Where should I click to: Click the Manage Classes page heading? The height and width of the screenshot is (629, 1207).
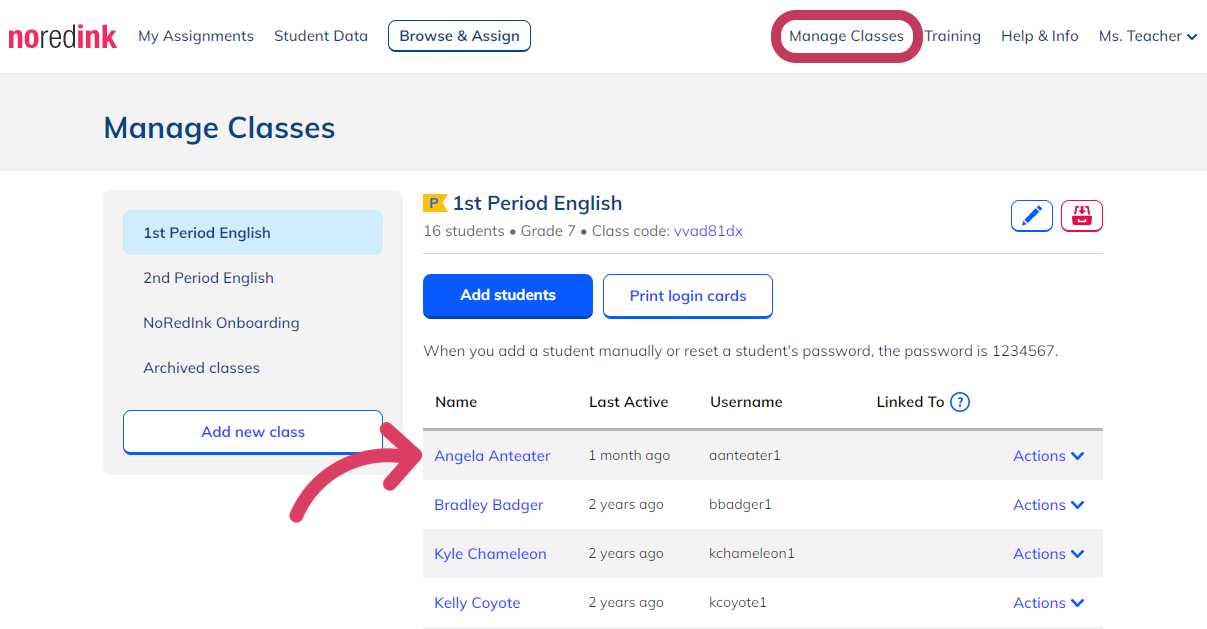(219, 128)
